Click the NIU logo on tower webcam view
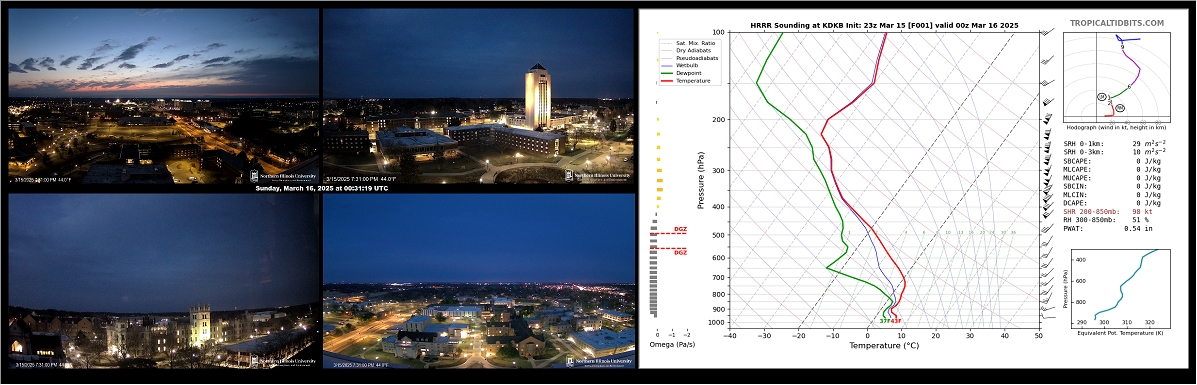This screenshot has height=385, width=1197. (x=598, y=176)
